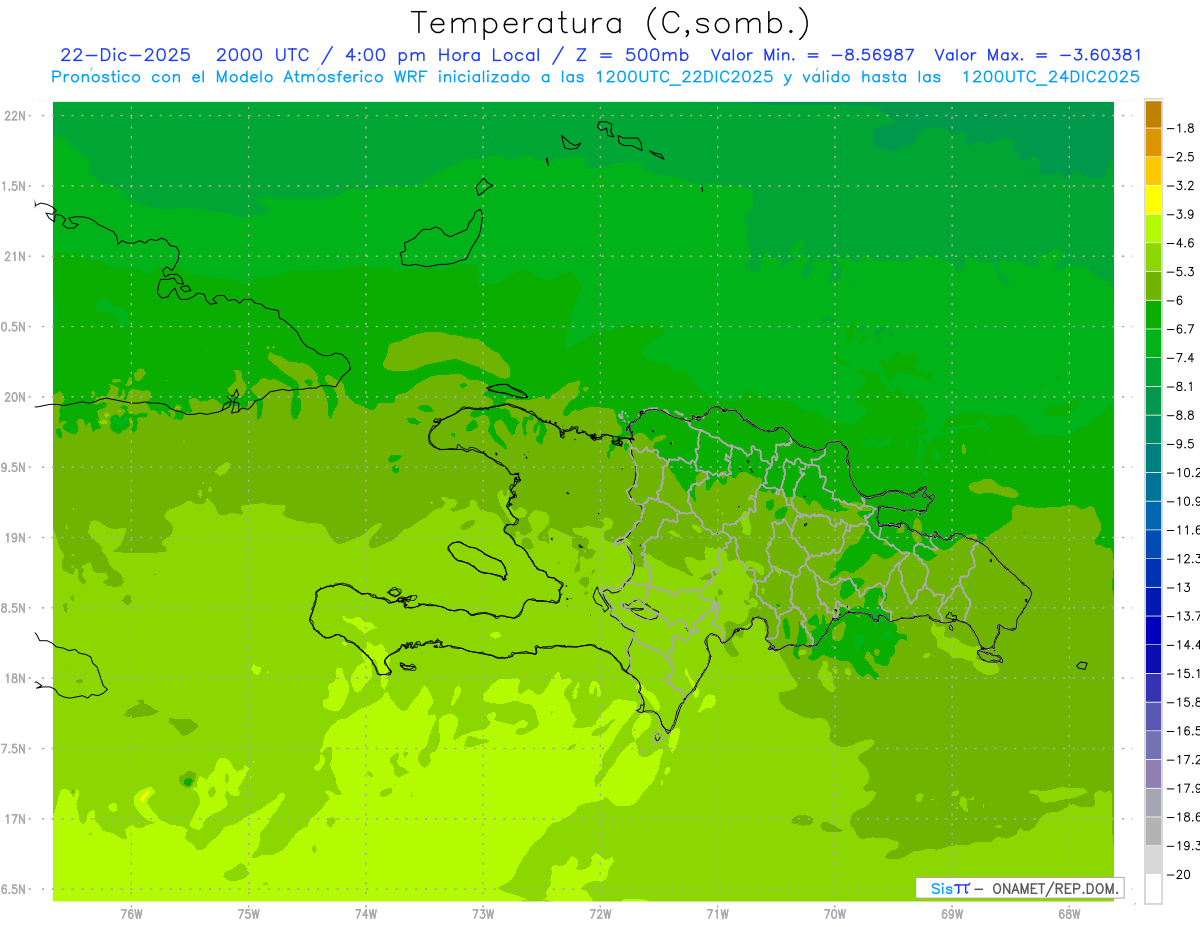
Task: Click the '20N' latitude label
Action: click(x=15, y=397)
